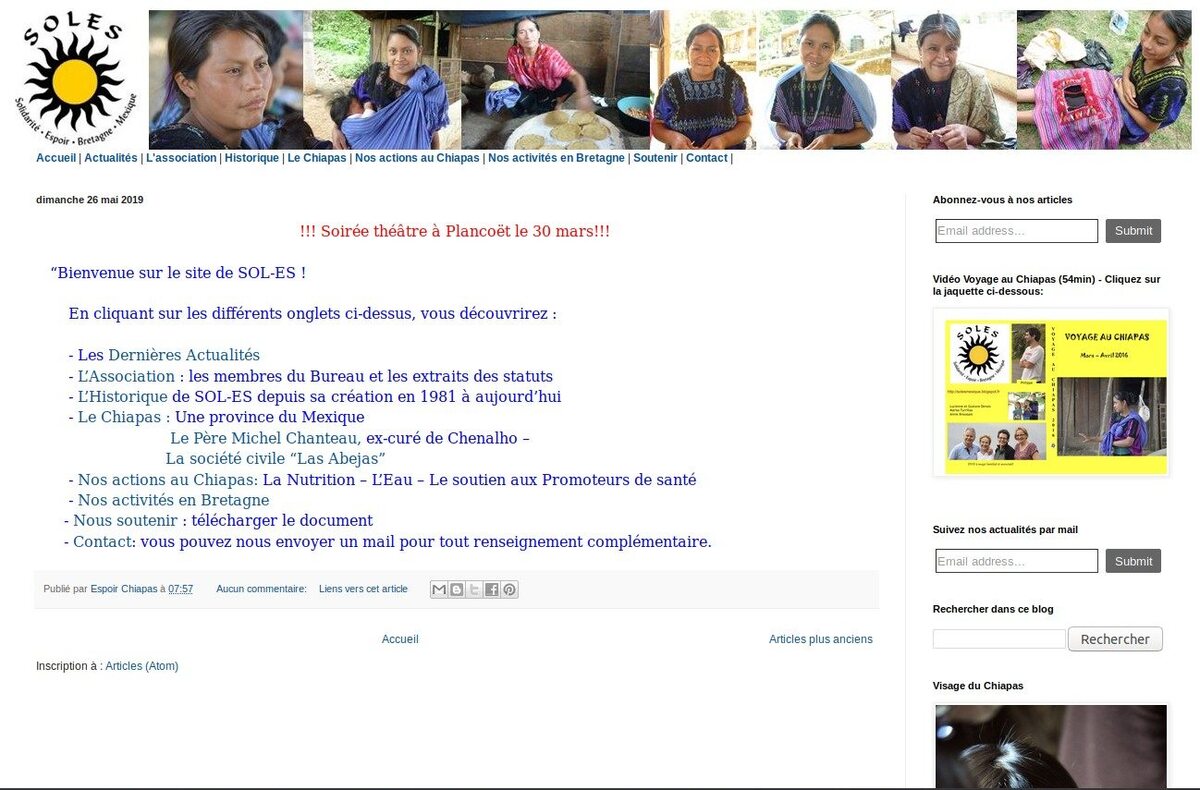Open Accueil in the top navigation
Screen dimensions: 1200x790
pos(56,158)
